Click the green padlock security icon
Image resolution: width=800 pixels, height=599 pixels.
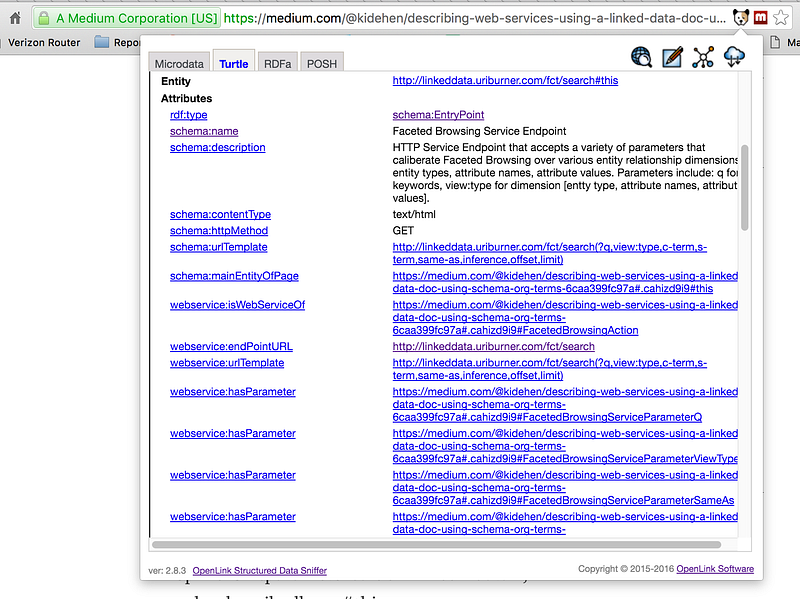click(x=44, y=18)
